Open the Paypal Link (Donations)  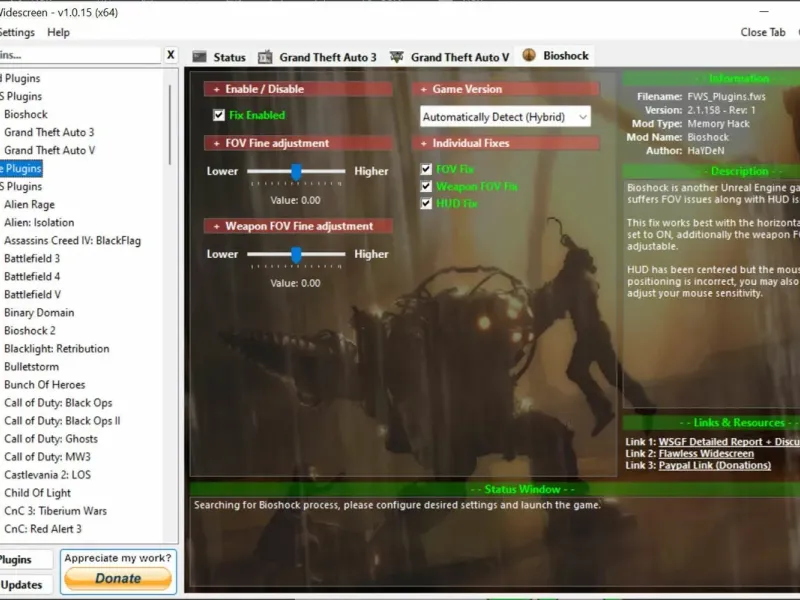pos(714,465)
